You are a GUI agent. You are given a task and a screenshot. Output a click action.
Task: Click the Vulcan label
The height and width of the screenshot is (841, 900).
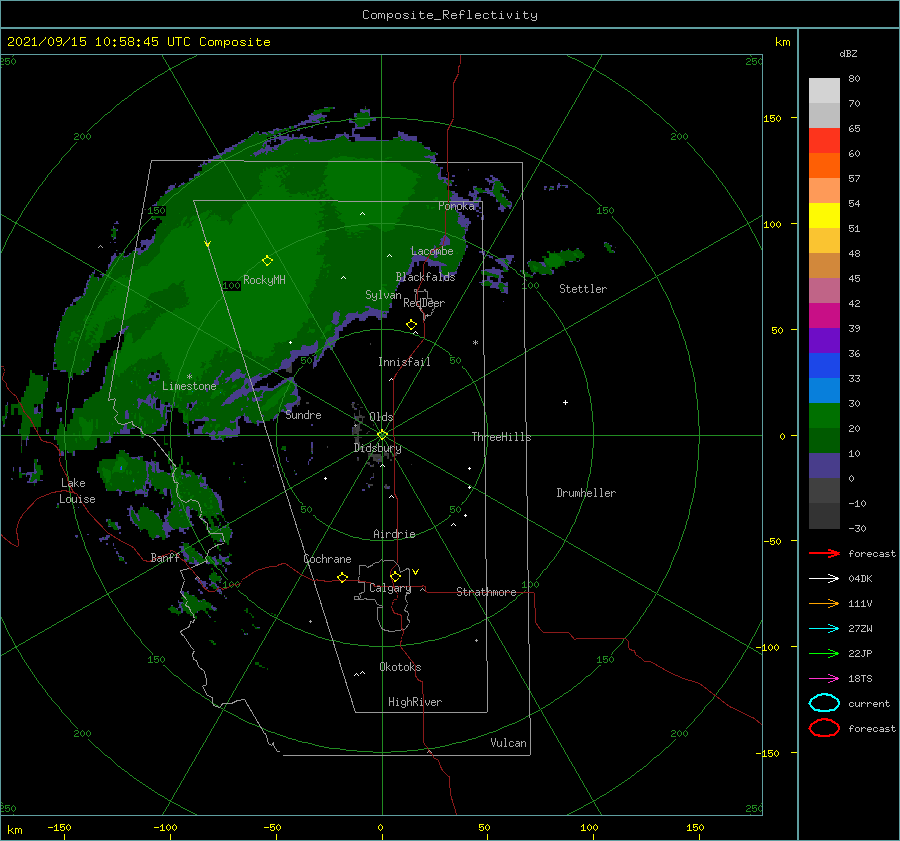pos(508,743)
